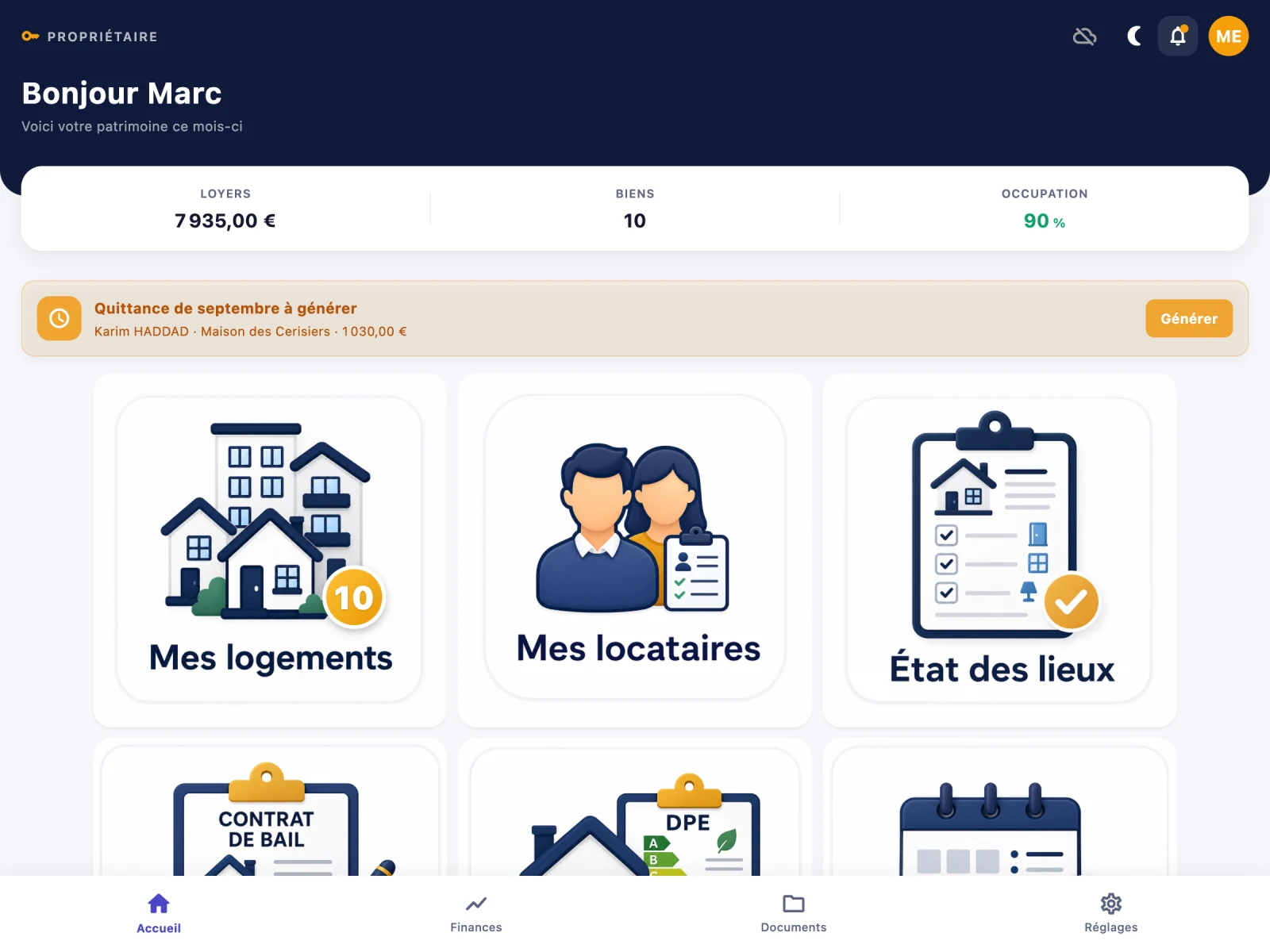
Task: Open the calendar card
Action: pyautogui.click(x=1000, y=808)
